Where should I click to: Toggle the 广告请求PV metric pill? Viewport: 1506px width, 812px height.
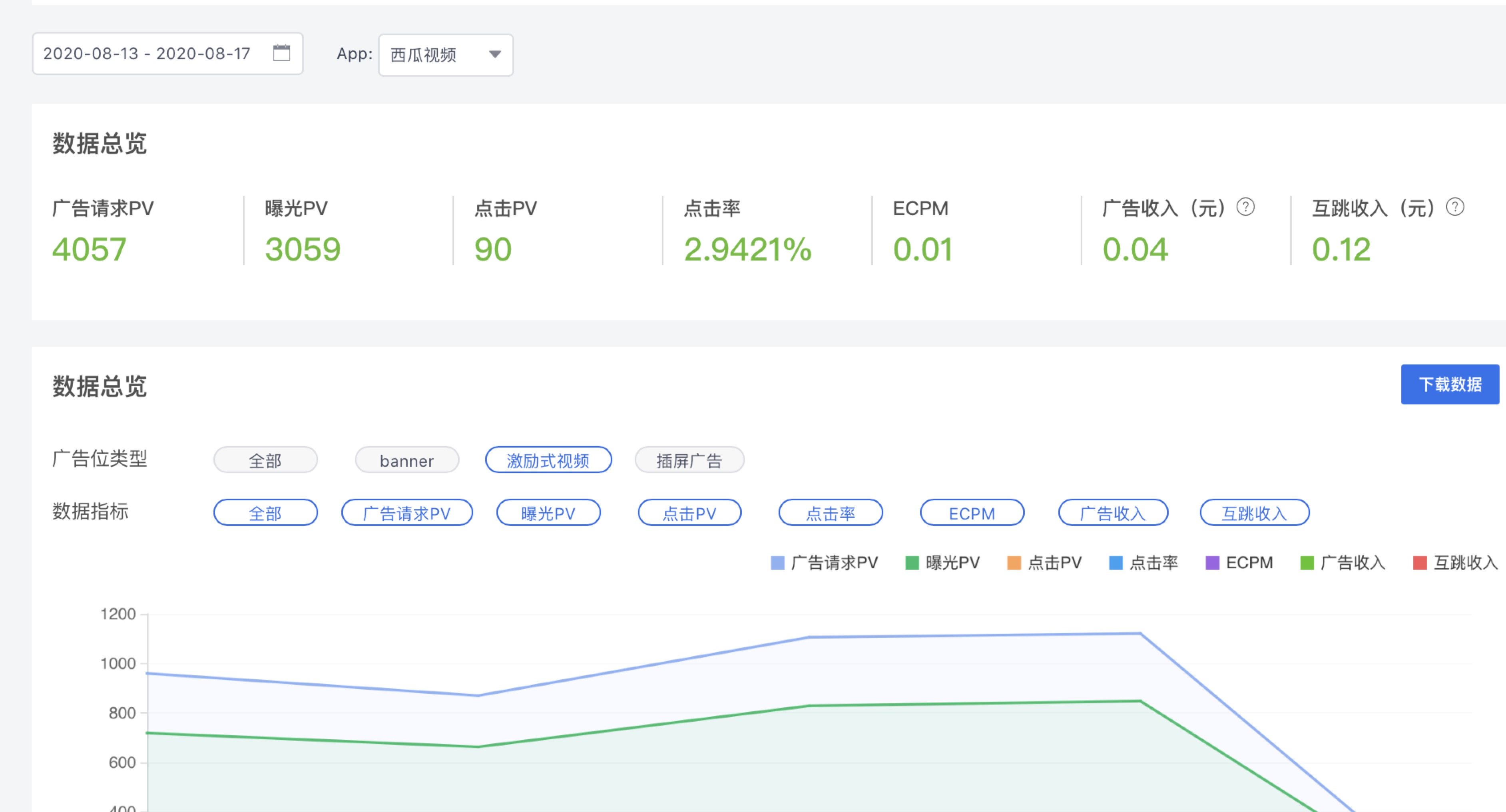407,513
